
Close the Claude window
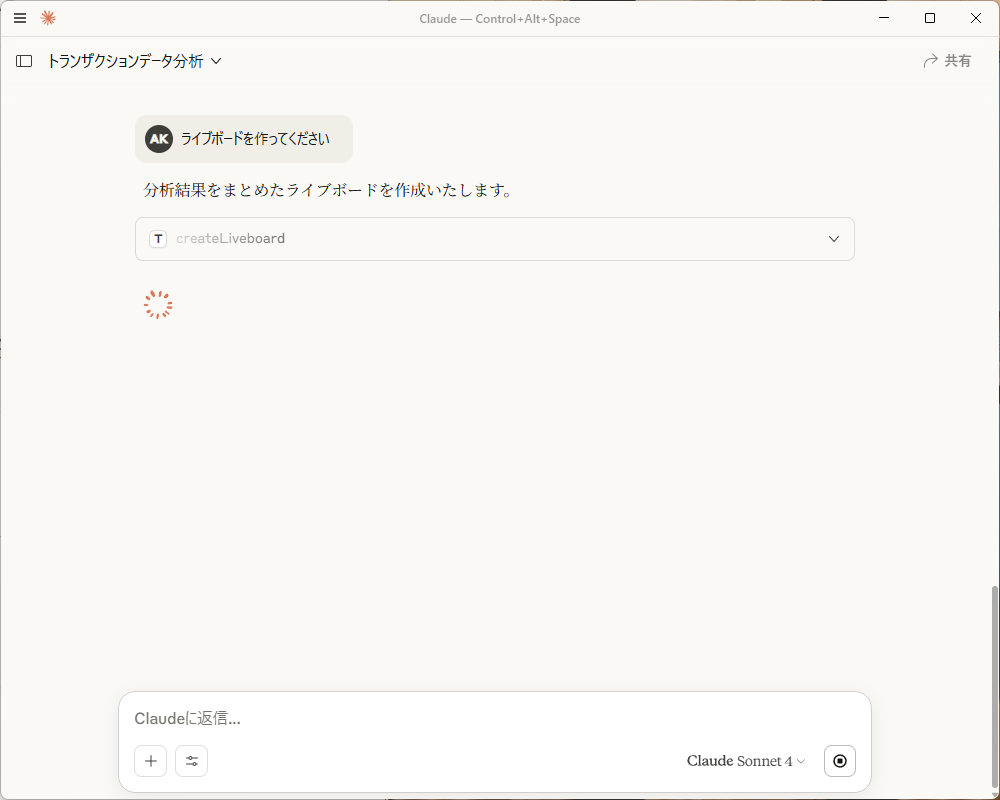point(976,18)
